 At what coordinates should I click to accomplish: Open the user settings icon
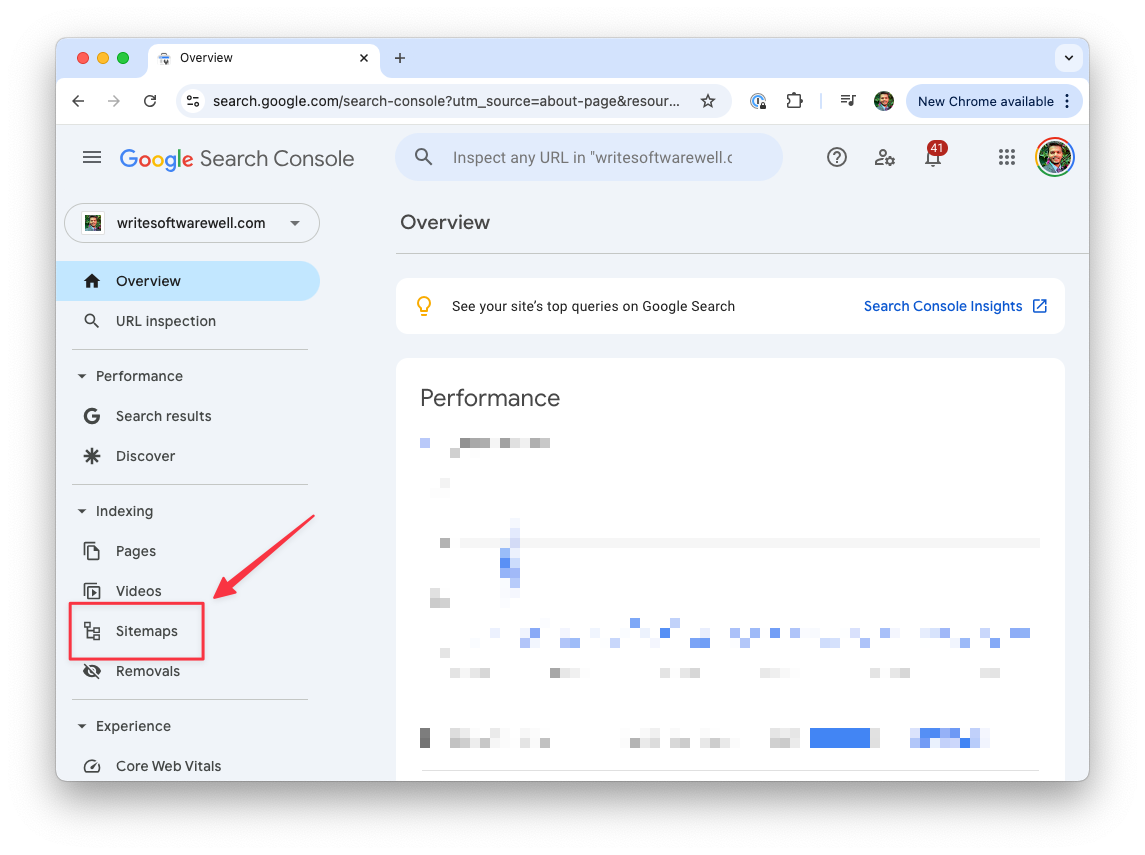tap(885, 157)
